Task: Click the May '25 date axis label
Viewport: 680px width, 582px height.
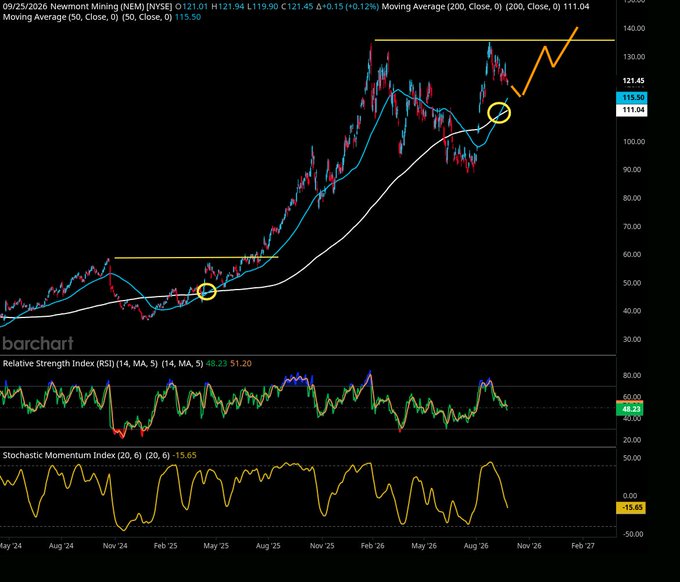Action: coord(216,546)
